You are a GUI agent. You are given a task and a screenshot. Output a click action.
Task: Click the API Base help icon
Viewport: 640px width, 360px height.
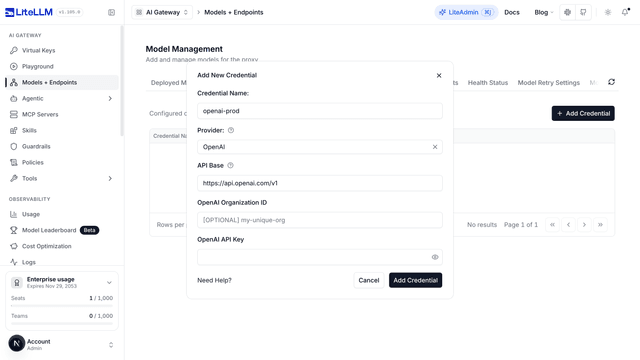(230, 165)
